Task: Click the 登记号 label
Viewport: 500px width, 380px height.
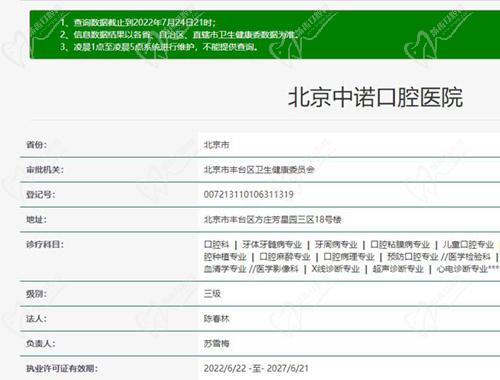Action: click(41, 194)
